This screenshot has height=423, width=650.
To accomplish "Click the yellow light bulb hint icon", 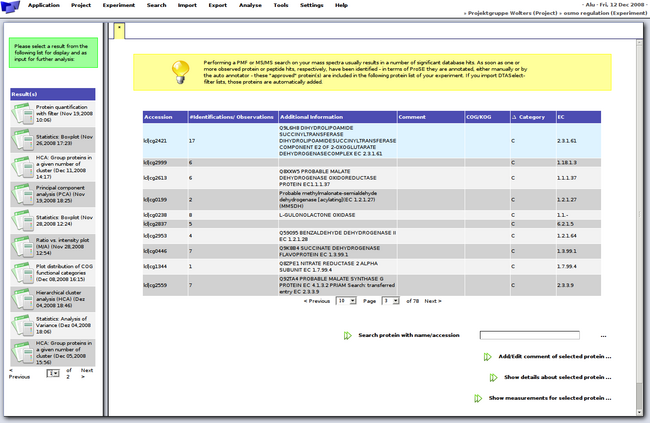I will click(x=180, y=72).
